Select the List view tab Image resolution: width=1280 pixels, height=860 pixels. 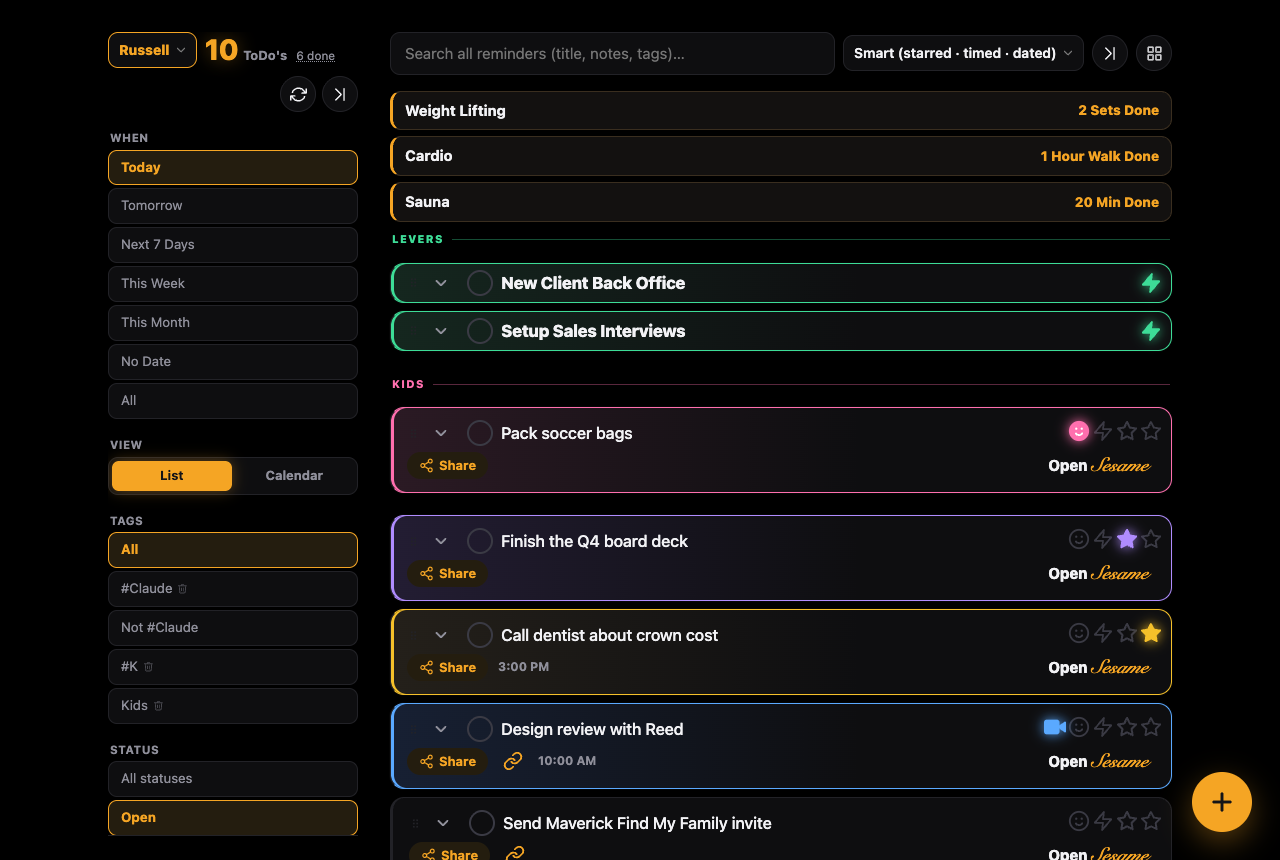(x=172, y=476)
